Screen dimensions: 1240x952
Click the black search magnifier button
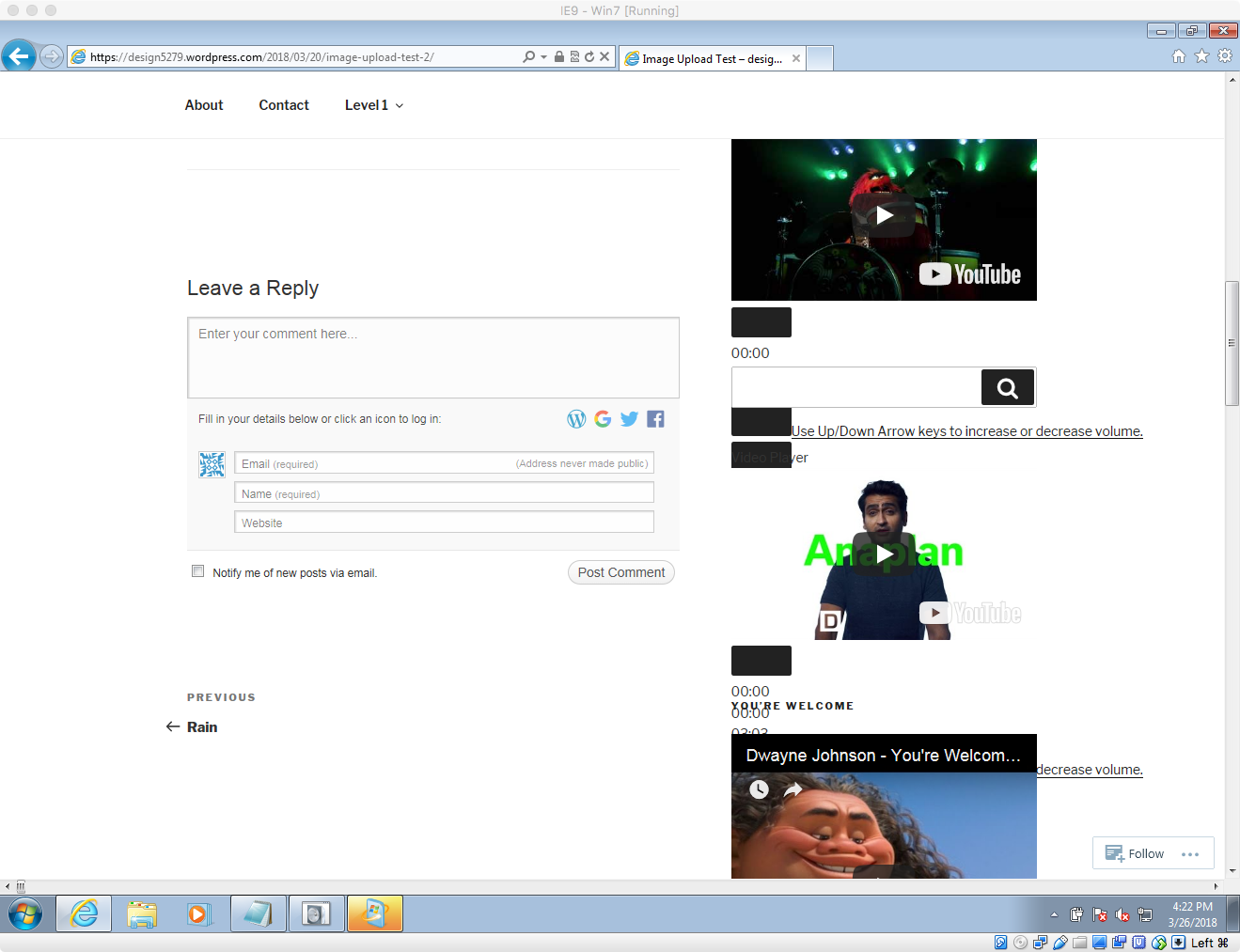[x=1008, y=387]
